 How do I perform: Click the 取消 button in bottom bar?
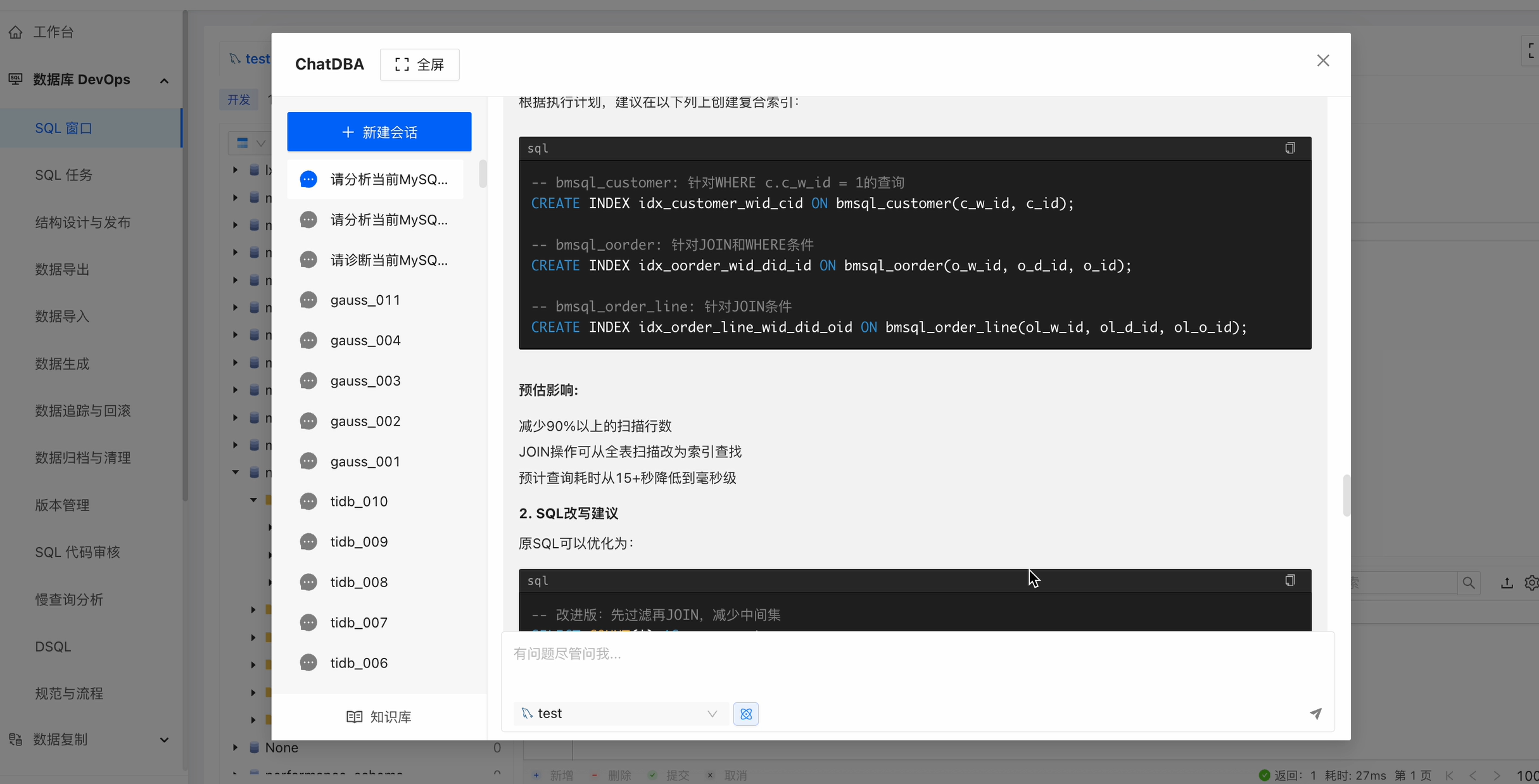pos(727,776)
